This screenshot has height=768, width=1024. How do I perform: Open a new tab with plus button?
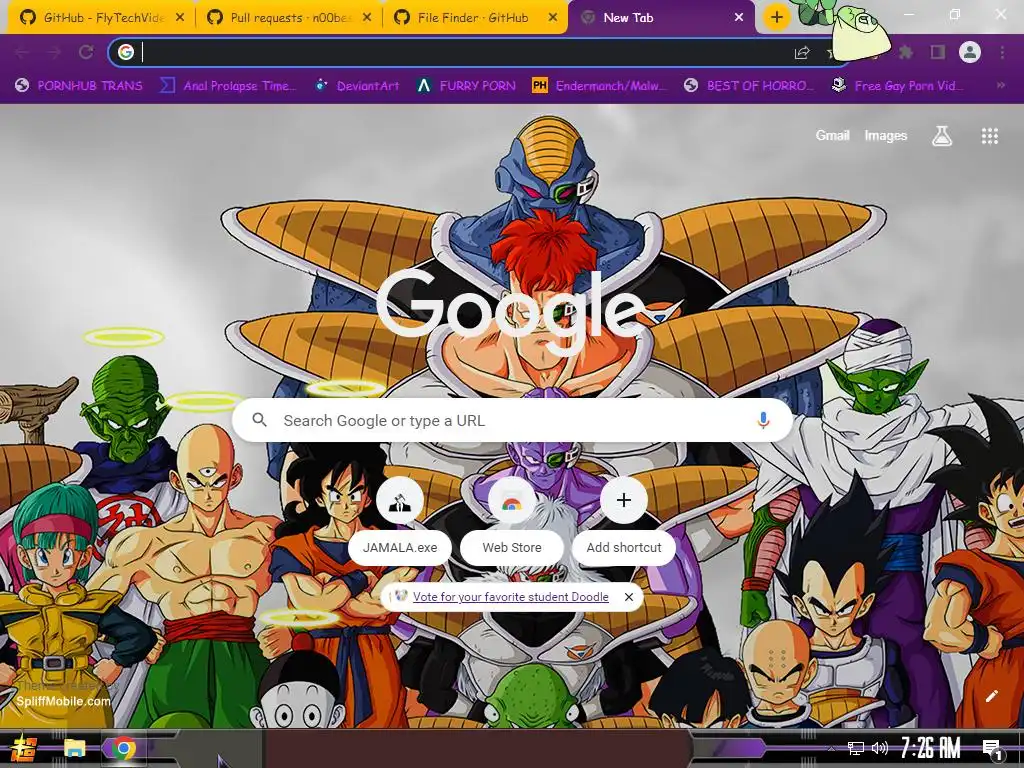tap(776, 18)
